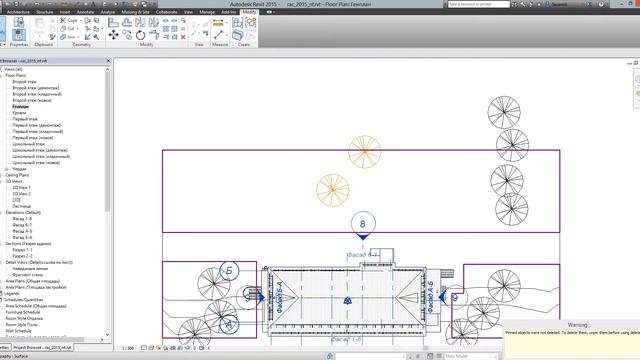
Task: Select 'Кровля' floor plan in browser
Action: pos(19,113)
